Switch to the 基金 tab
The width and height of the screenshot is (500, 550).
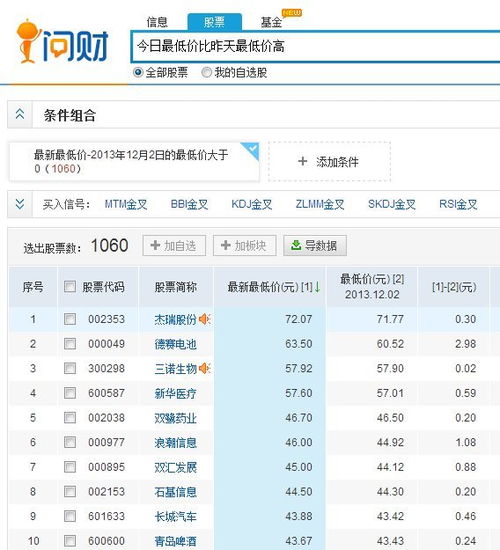[271, 22]
